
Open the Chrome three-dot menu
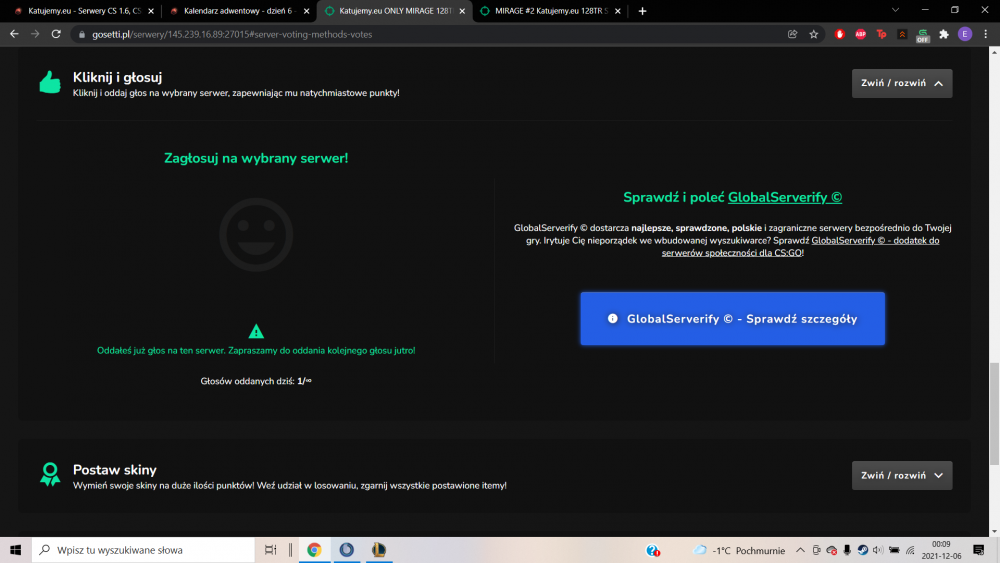985,34
